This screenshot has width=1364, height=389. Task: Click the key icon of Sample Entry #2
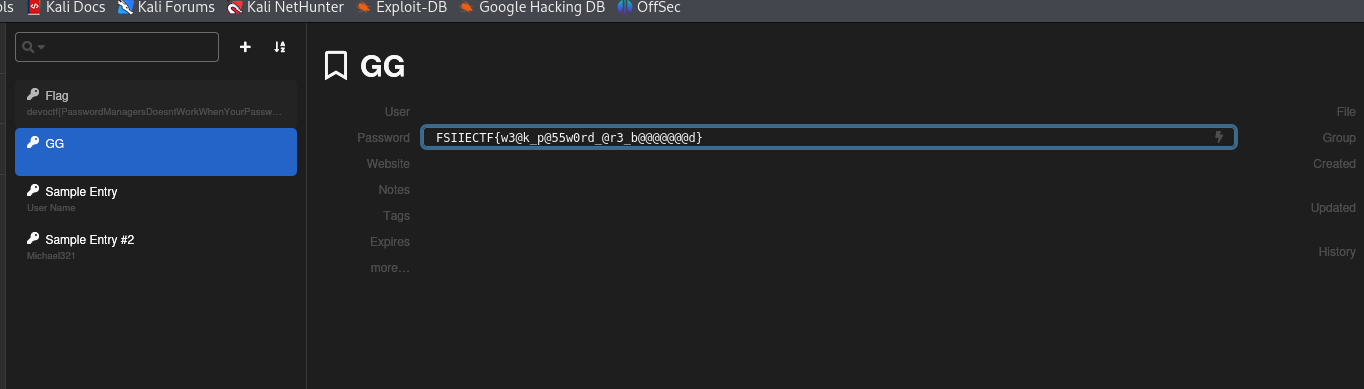33,239
